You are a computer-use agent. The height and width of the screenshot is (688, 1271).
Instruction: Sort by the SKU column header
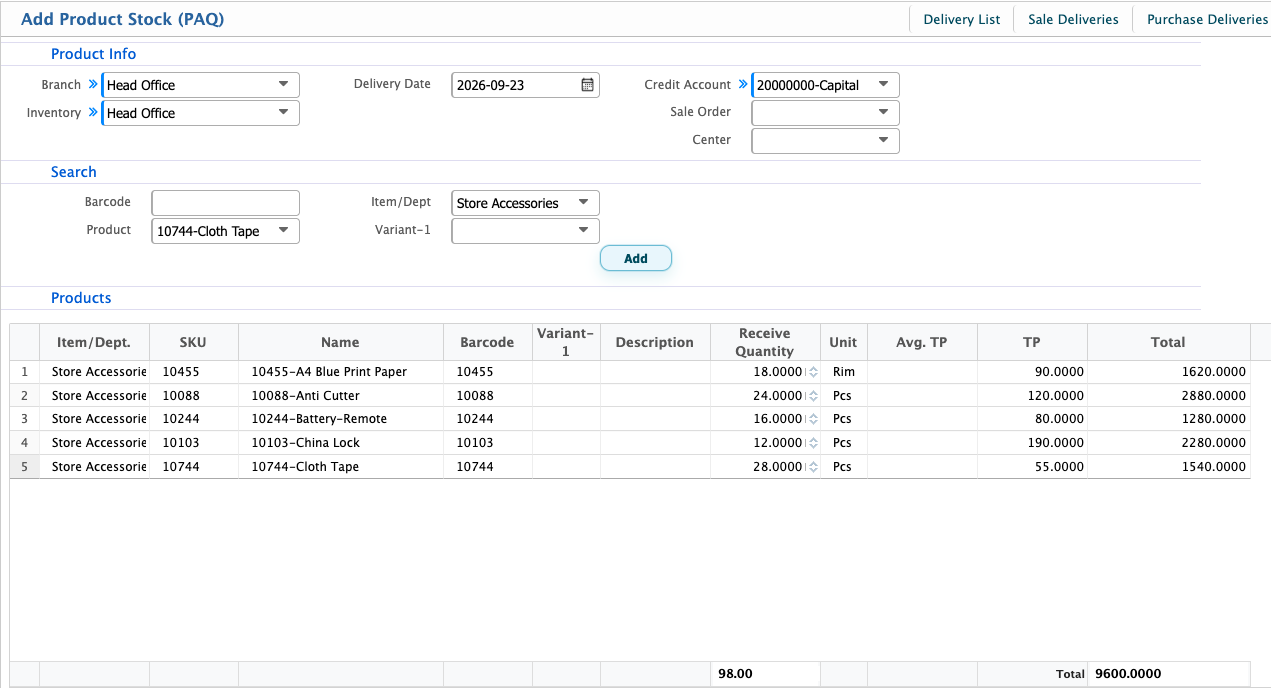[193, 342]
